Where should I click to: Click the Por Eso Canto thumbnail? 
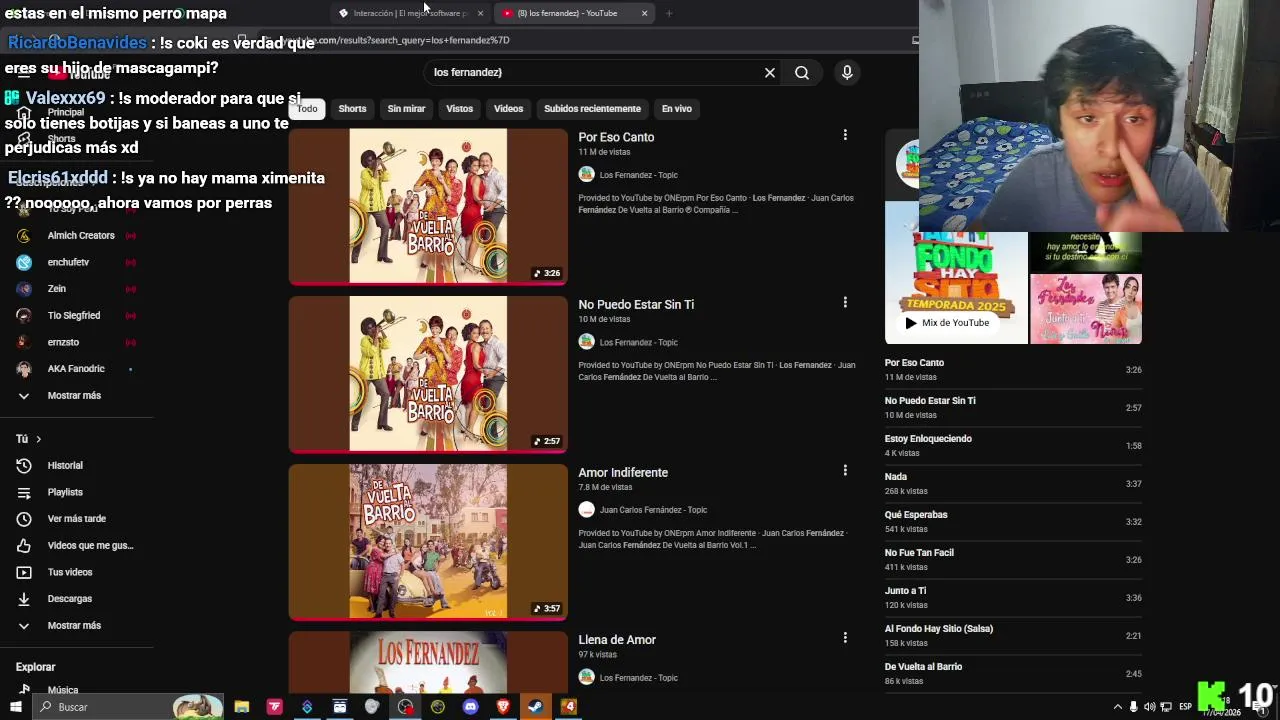point(428,206)
